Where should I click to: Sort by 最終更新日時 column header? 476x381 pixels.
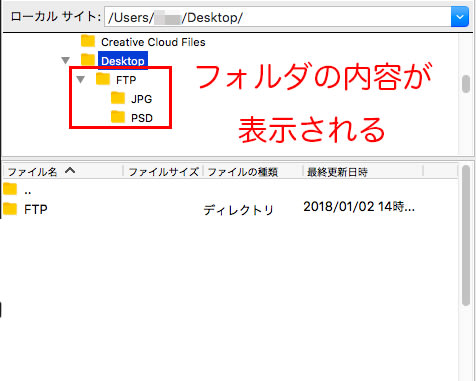tap(363, 172)
